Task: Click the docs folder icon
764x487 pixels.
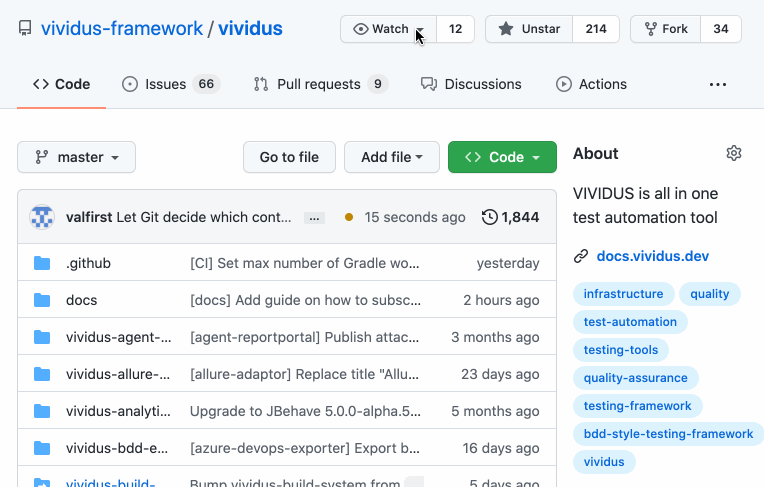Action: pos(42,300)
